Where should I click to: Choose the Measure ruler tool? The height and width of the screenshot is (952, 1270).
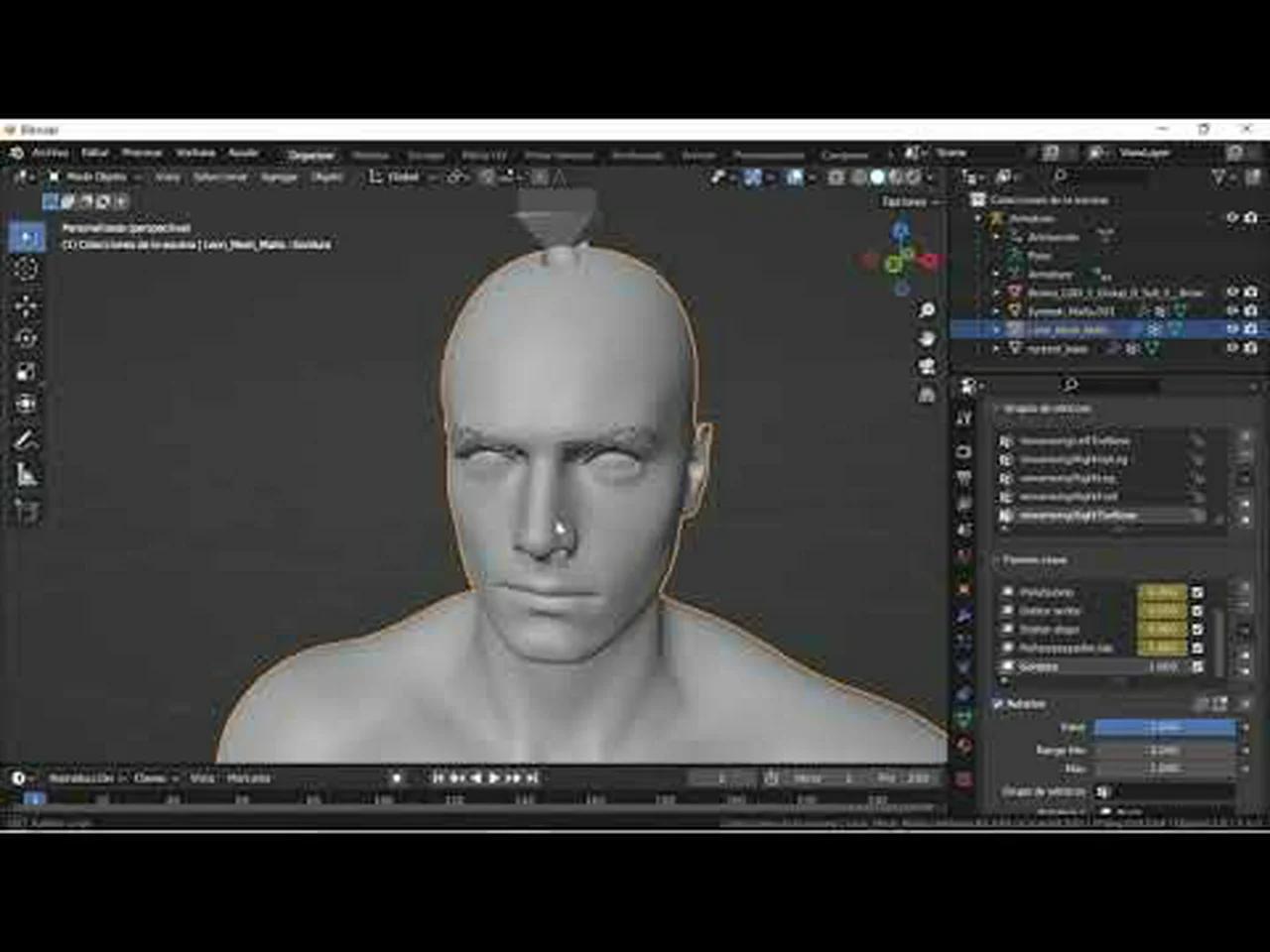[x=27, y=474]
